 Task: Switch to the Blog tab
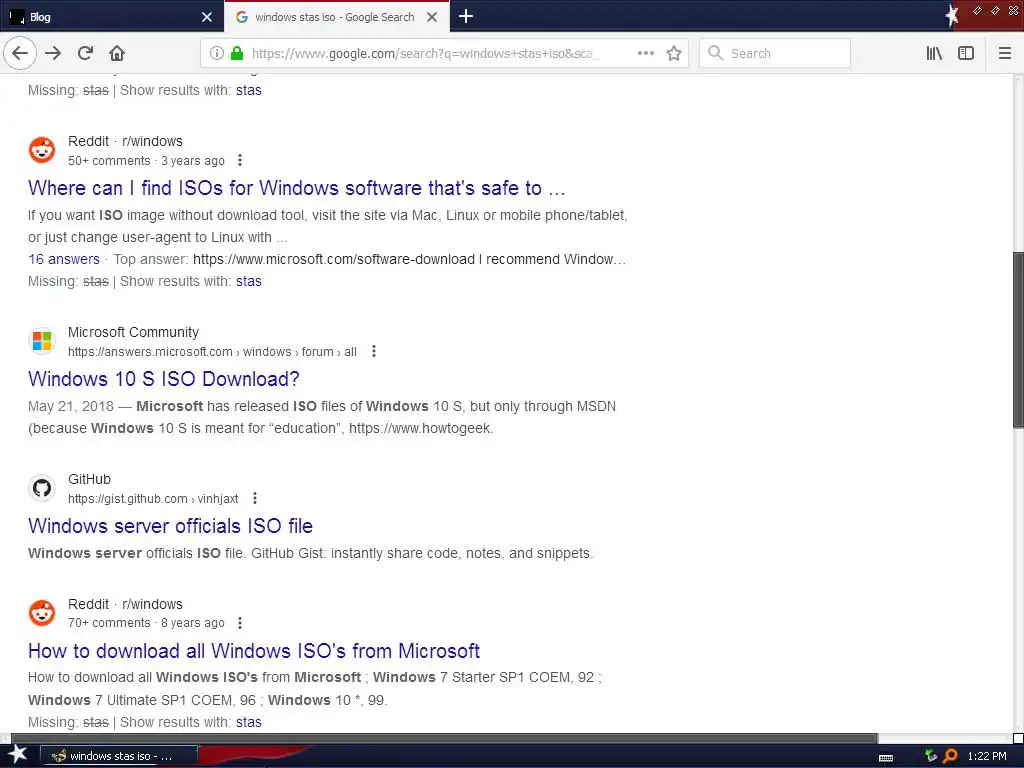point(112,17)
